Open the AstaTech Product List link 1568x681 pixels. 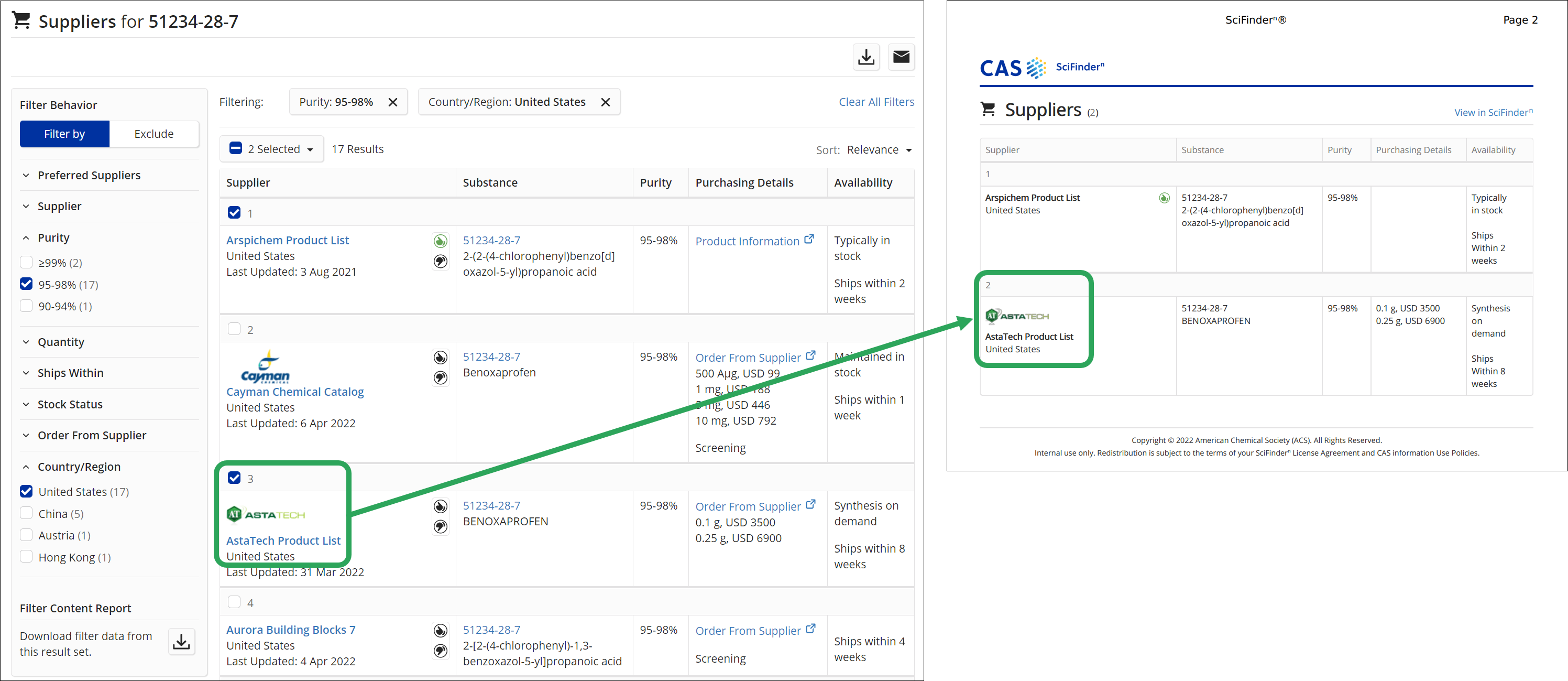[x=283, y=541]
